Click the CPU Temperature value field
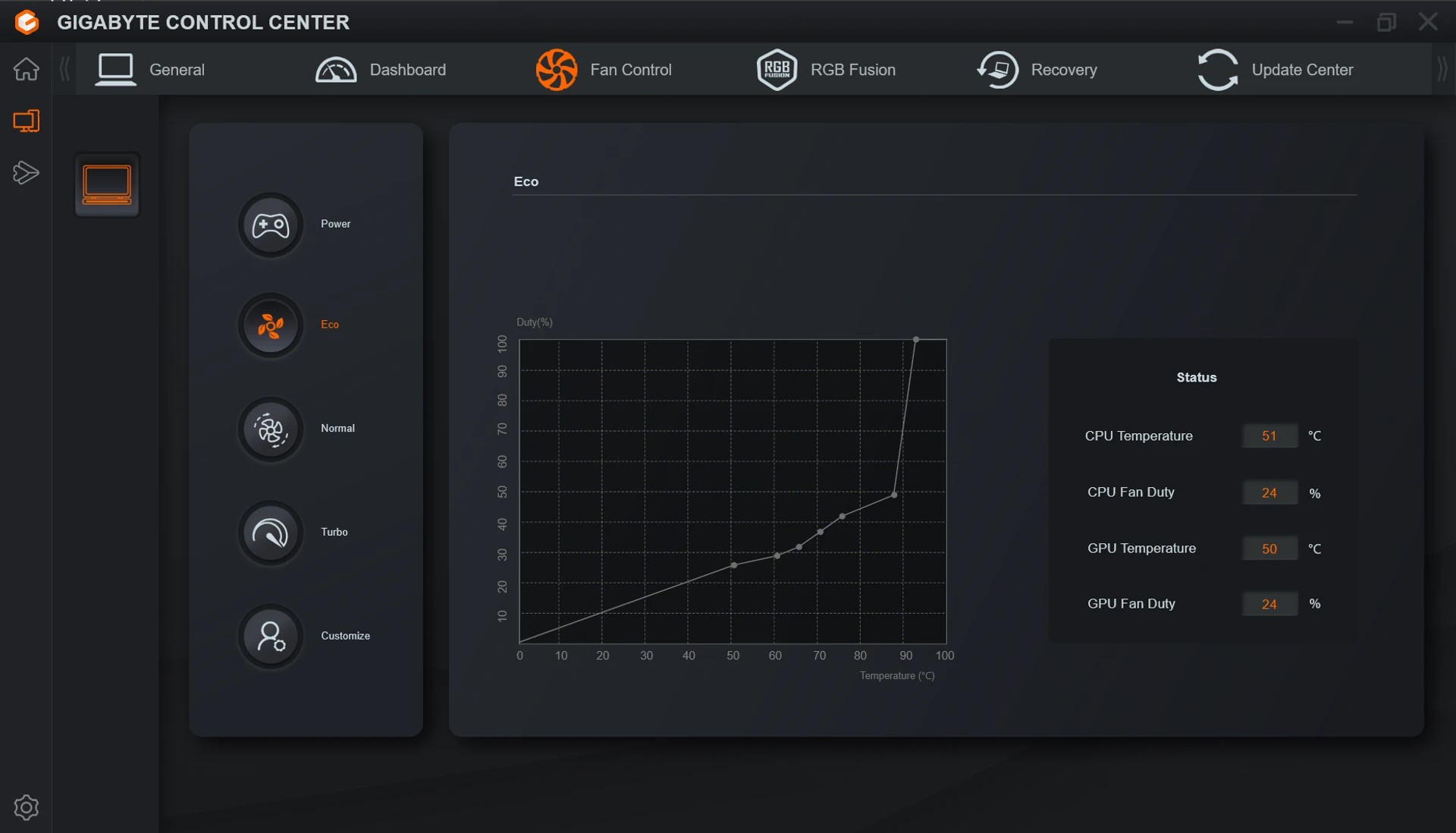Image resolution: width=1456 pixels, height=833 pixels. click(1269, 436)
